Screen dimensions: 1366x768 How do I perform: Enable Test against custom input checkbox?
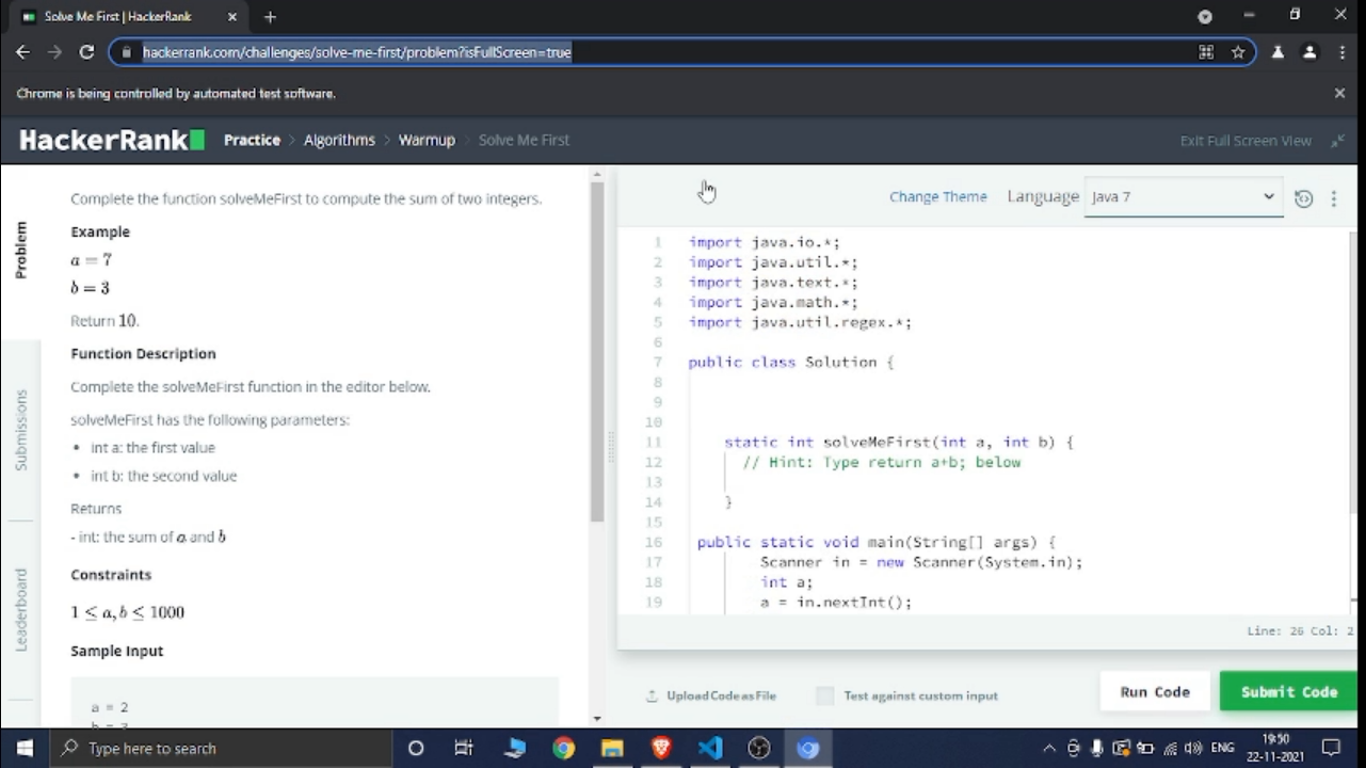coord(825,696)
